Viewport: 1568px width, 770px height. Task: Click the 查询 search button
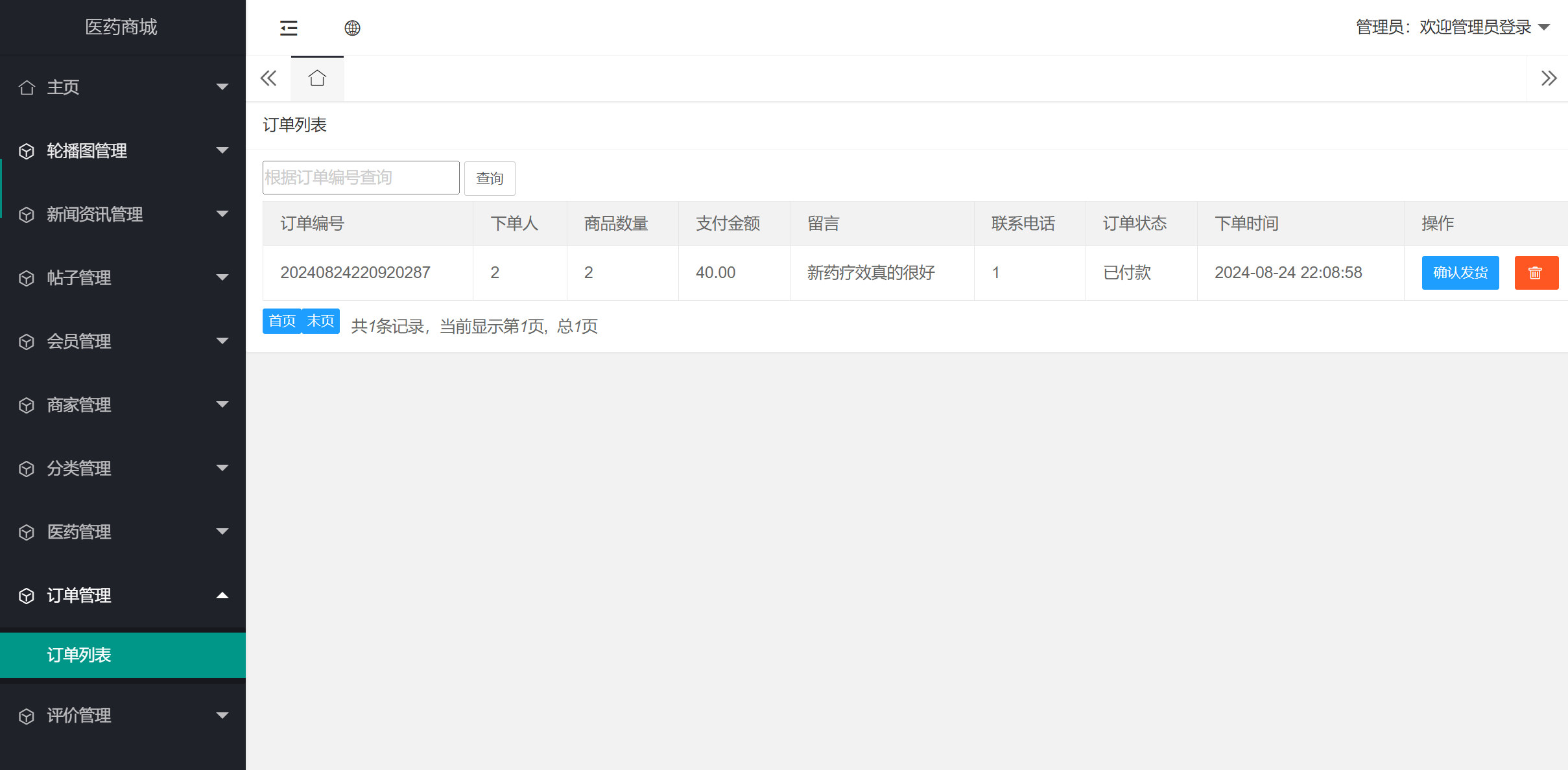coord(490,178)
